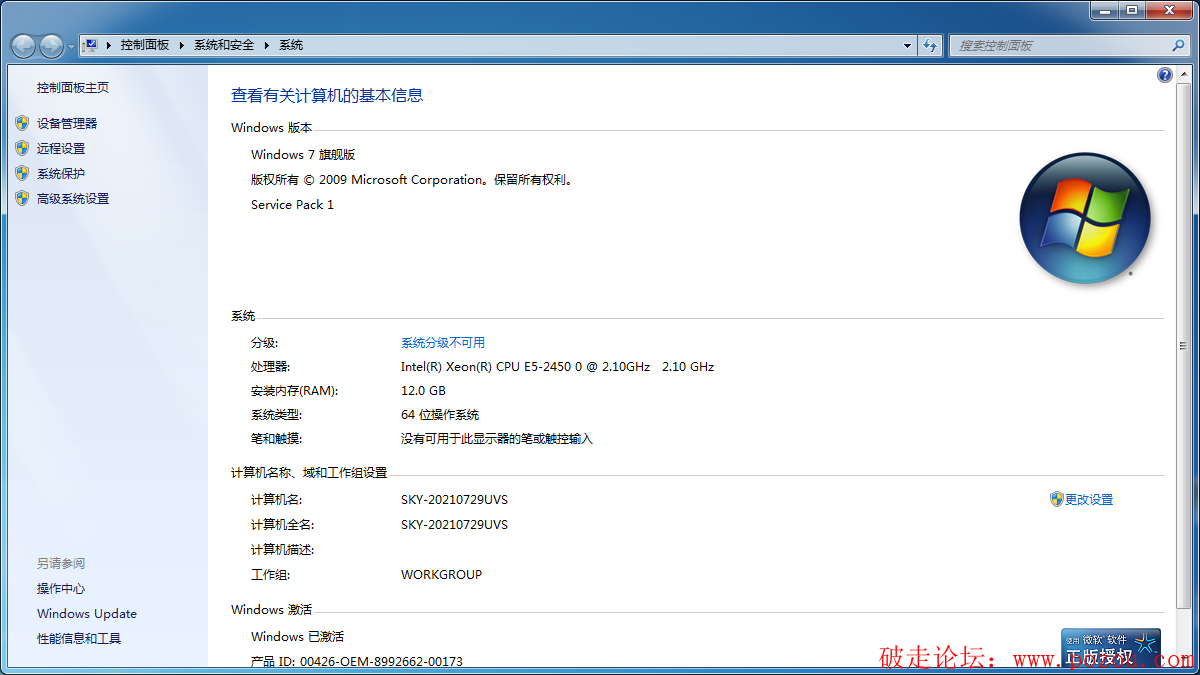Image resolution: width=1200 pixels, height=675 pixels.
Task: Open 操作中心 under 另请参阅
Action: tap(61, 589)
